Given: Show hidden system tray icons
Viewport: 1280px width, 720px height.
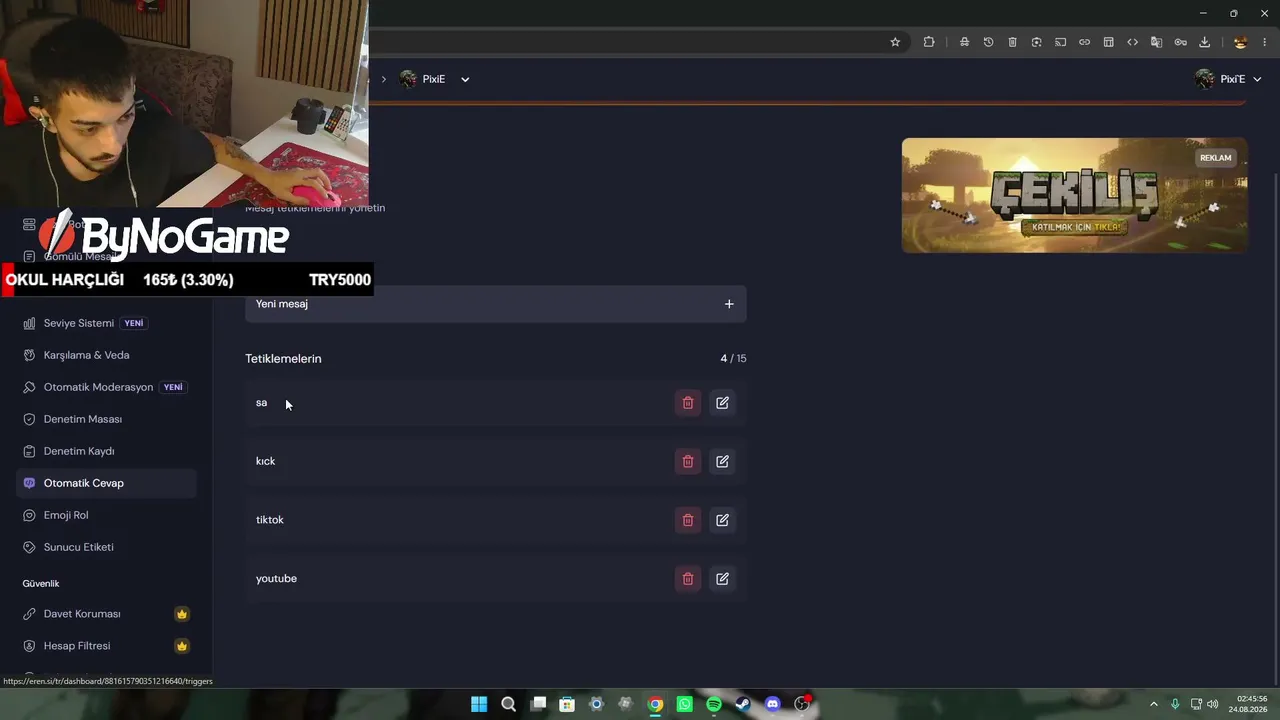Looking at the screenshot, I should (x=1153, y=704).
